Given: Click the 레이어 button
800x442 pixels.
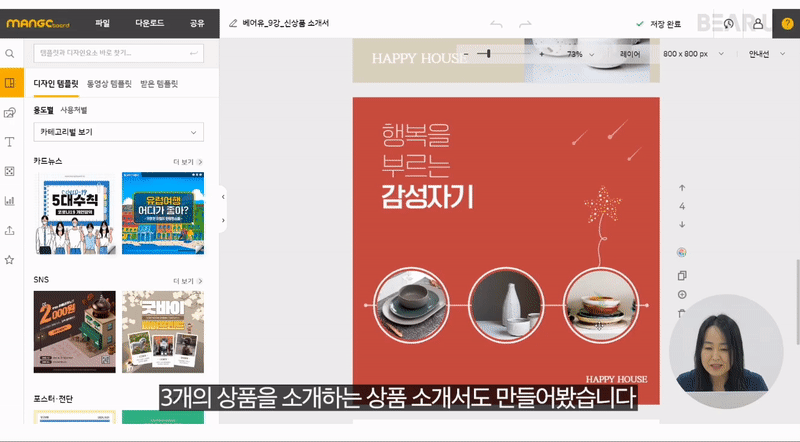Looking at the screenshot, I should pos(630,54).
